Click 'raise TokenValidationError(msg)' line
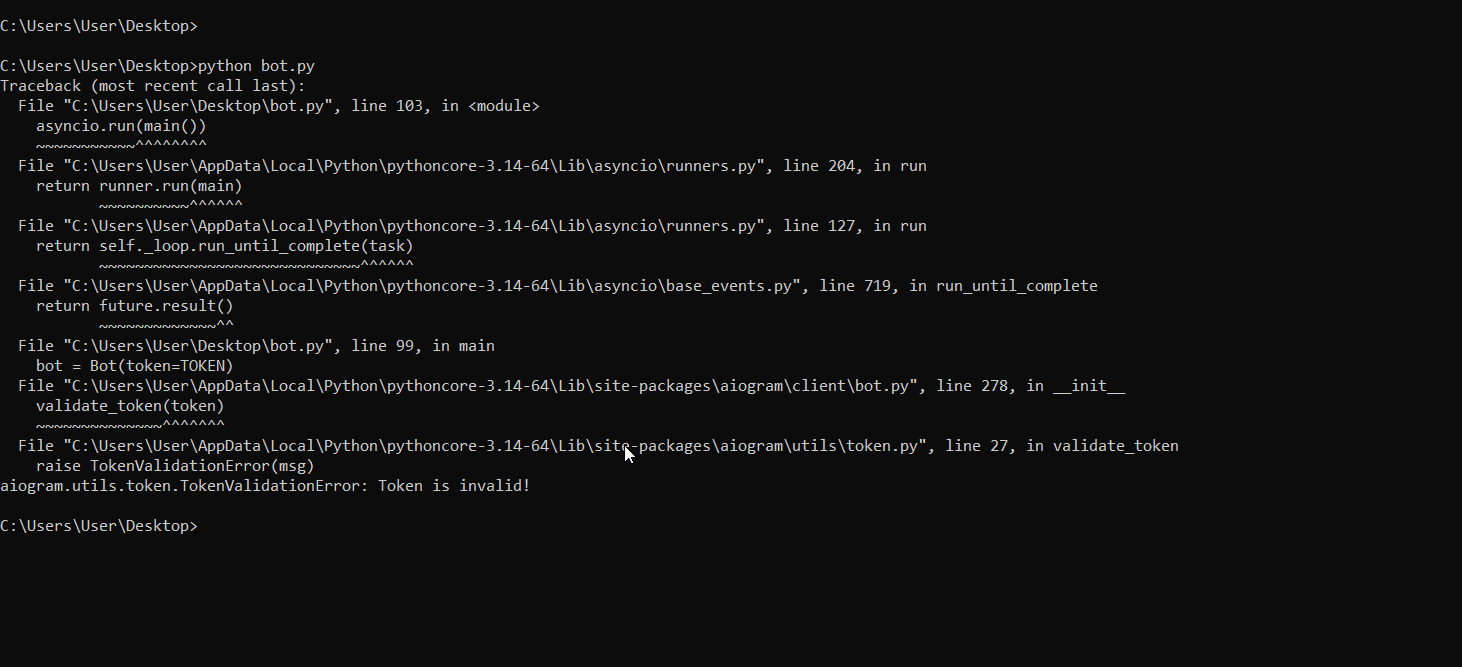Screen dimensions: 1462x667 (x=175, y=466)
